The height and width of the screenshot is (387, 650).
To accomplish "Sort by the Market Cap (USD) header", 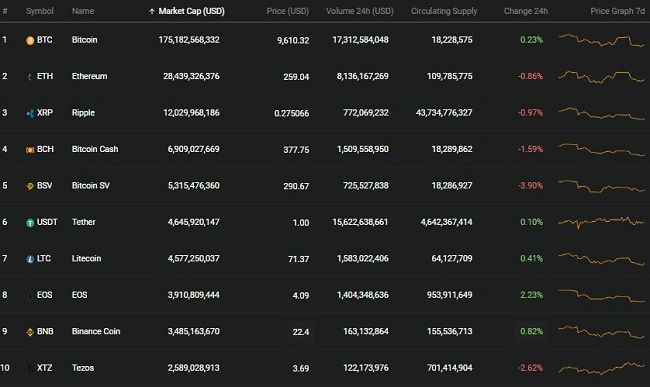I will tap(192, 11).
